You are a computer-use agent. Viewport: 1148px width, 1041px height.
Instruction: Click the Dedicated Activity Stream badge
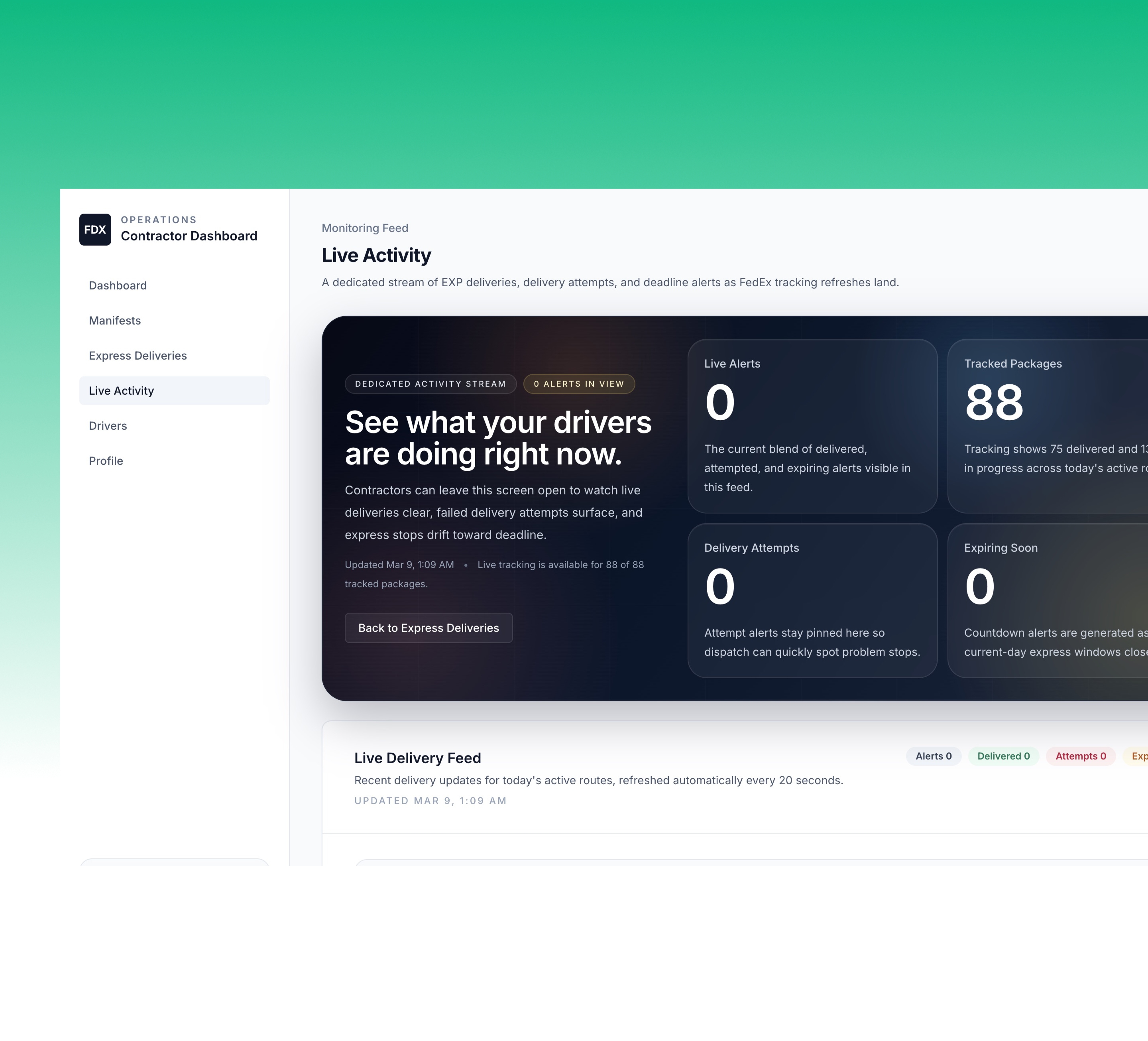point(431,384)
